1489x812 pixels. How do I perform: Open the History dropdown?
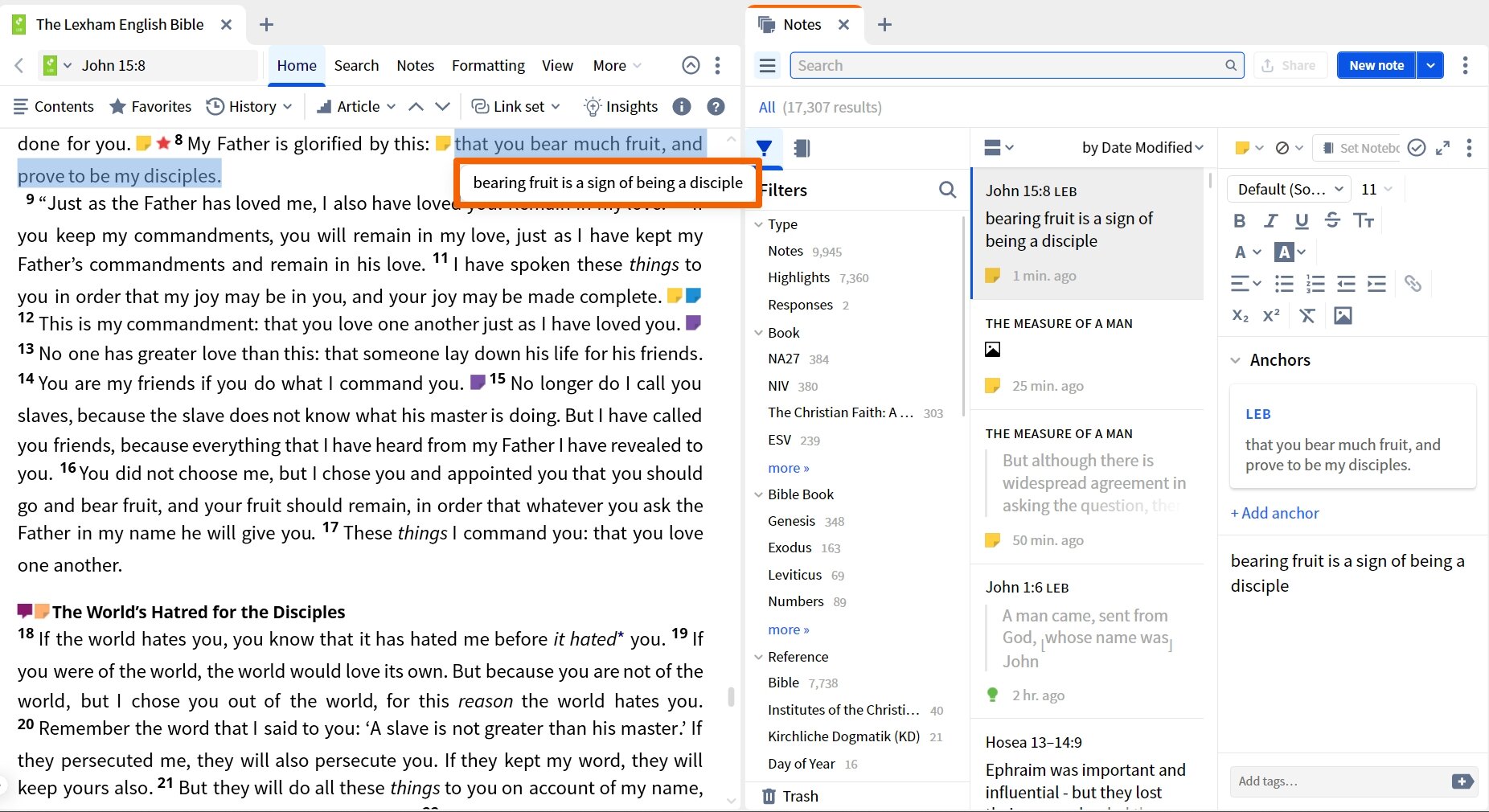tap(248, 106)
